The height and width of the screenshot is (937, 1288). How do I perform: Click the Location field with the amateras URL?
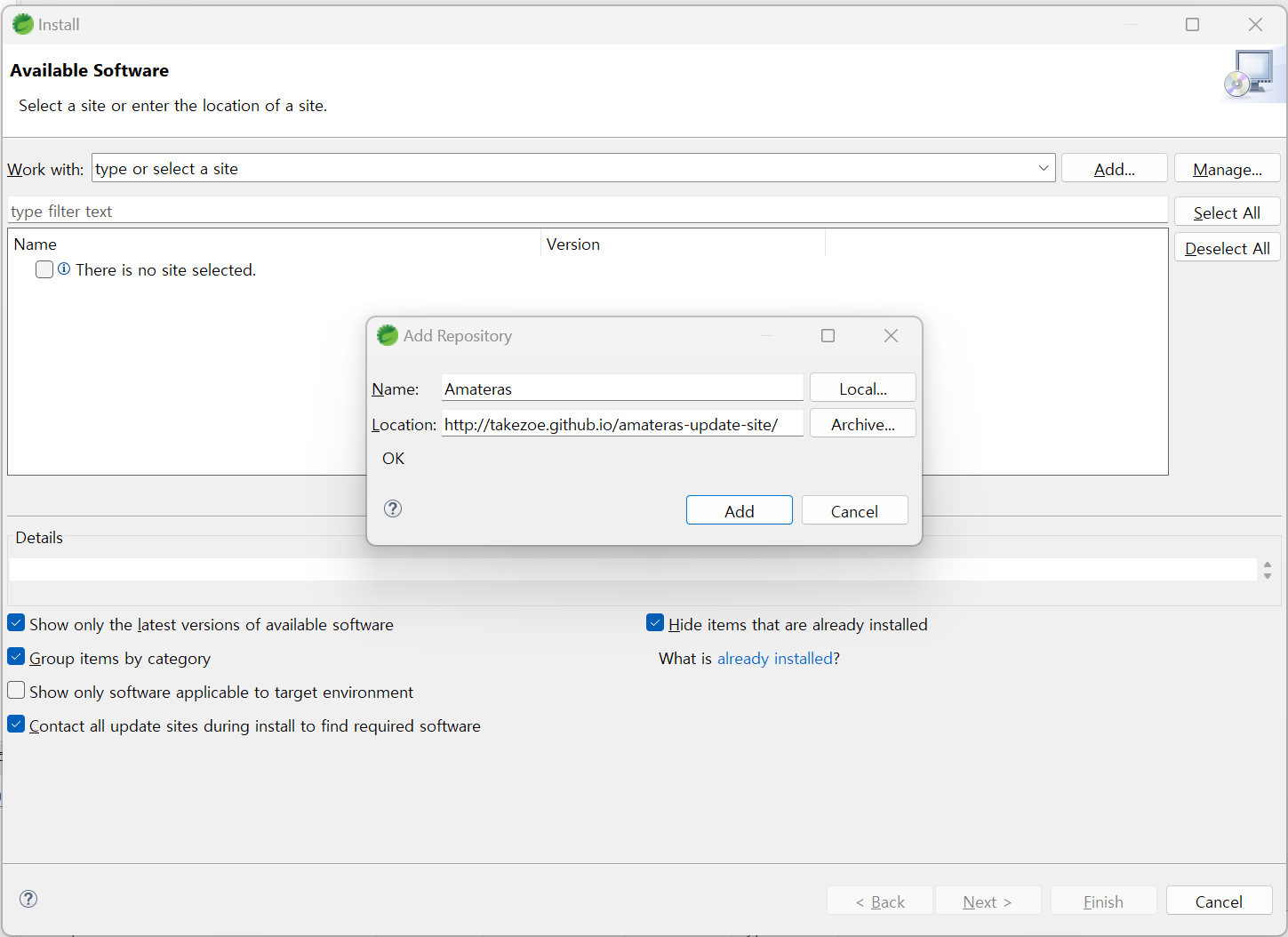(x=622, y=423)
